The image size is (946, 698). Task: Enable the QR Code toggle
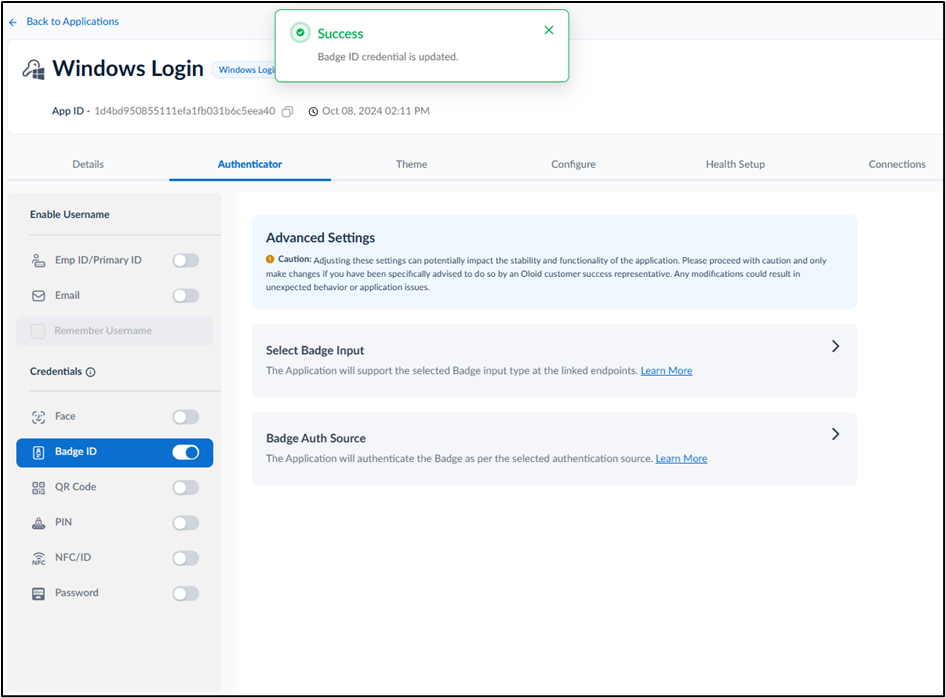pos(186,487)
